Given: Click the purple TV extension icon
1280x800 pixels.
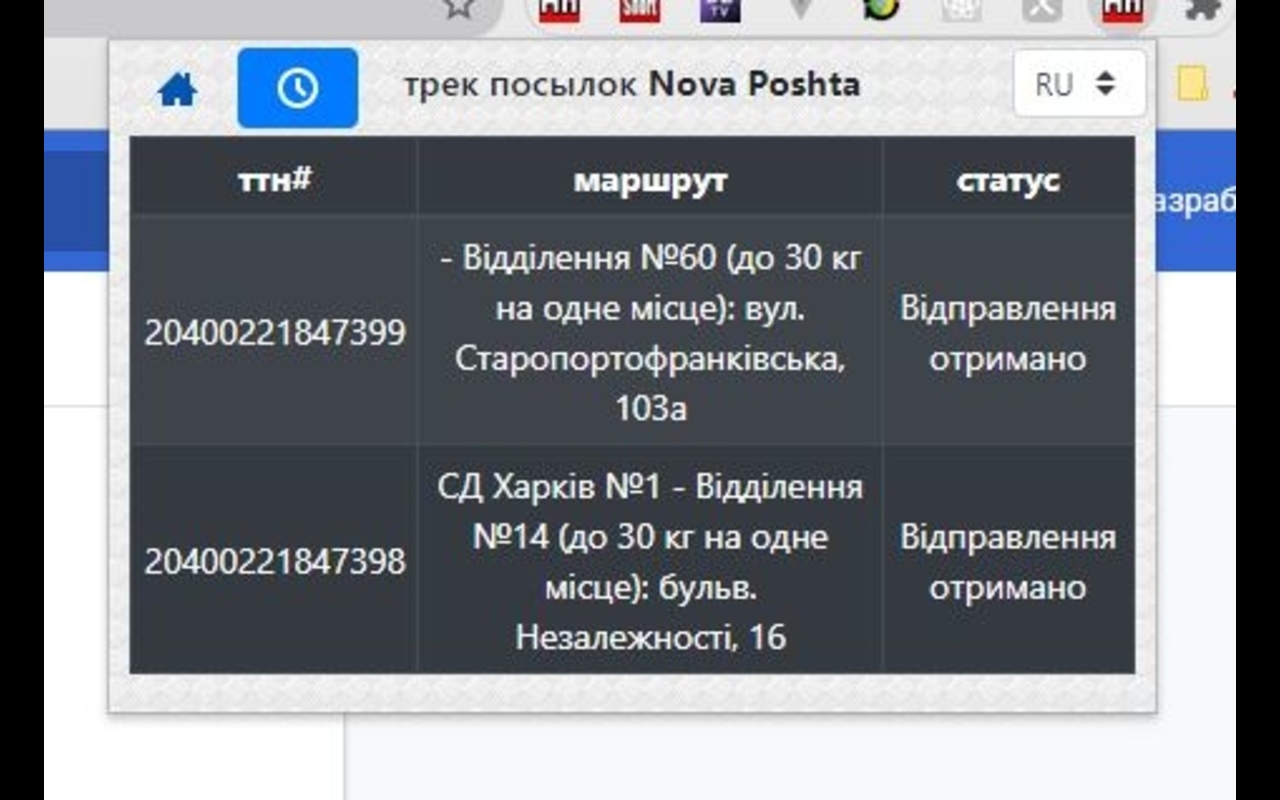Looking at the screenshot, I should [x=720, y=9].
